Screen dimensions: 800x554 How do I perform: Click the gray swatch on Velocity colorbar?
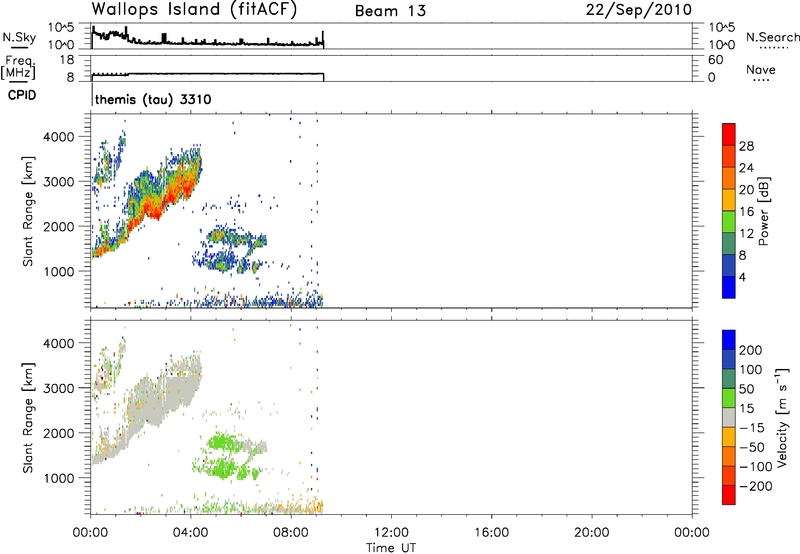[729, 418]
